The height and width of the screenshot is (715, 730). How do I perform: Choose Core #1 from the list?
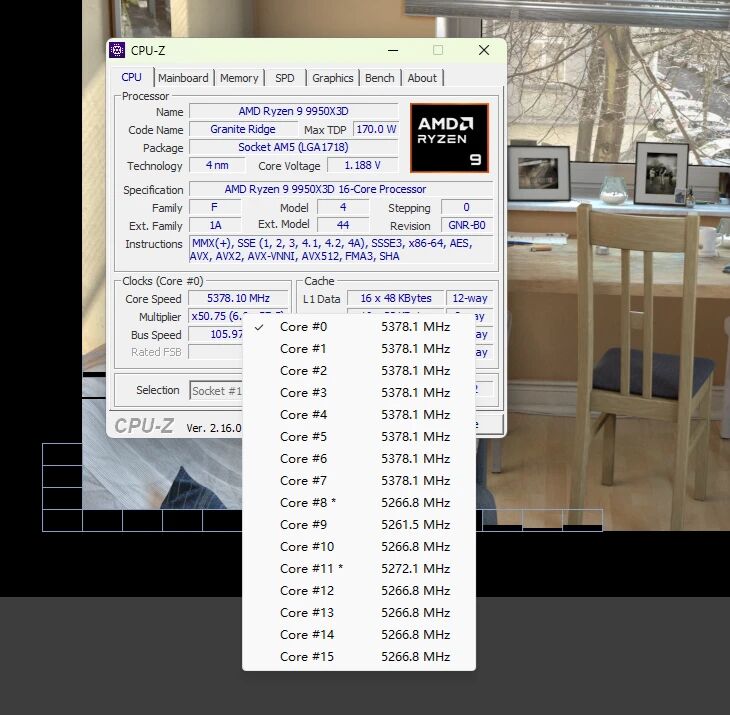(x=359, y=349)
